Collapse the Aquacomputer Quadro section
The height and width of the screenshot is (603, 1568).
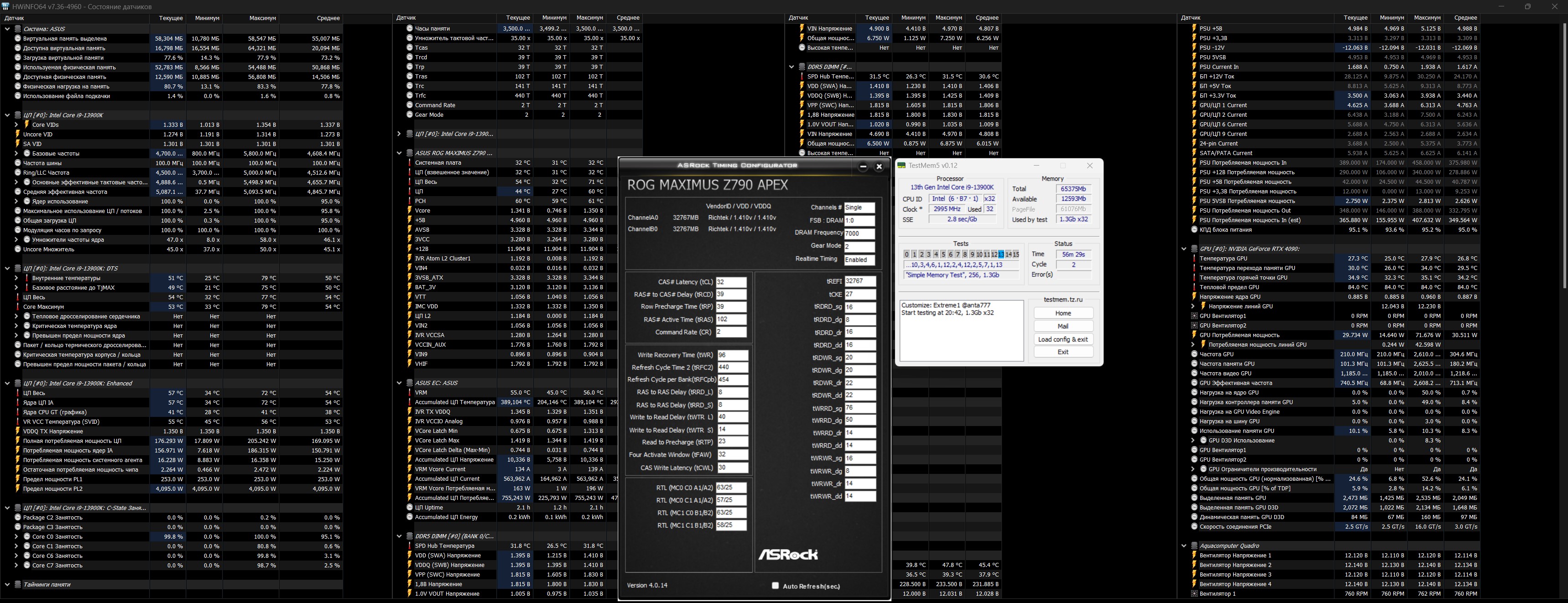point(1184,546)
